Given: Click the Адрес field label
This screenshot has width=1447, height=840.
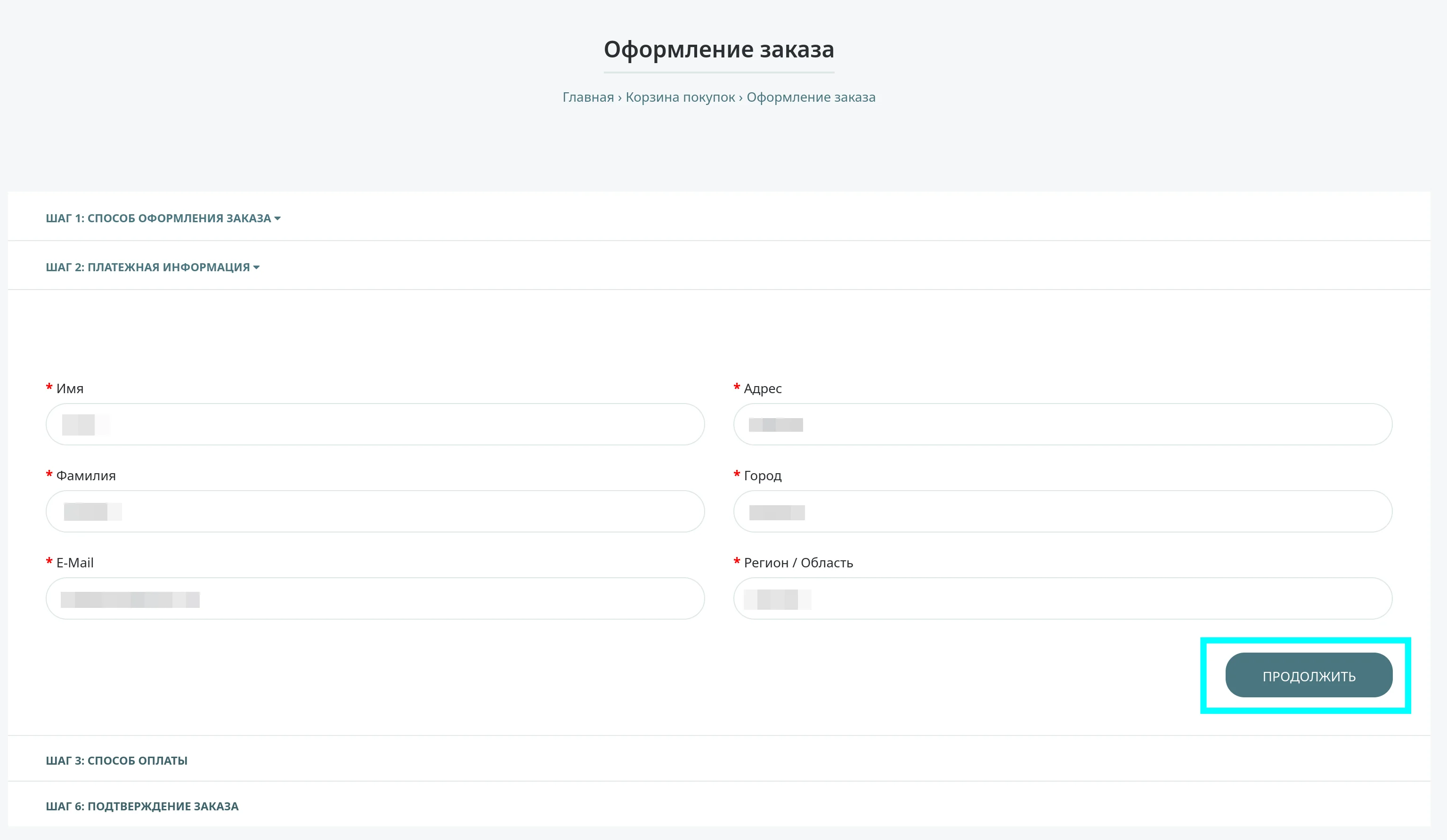Looking at the screenshot, I should (x=762, y=389).
